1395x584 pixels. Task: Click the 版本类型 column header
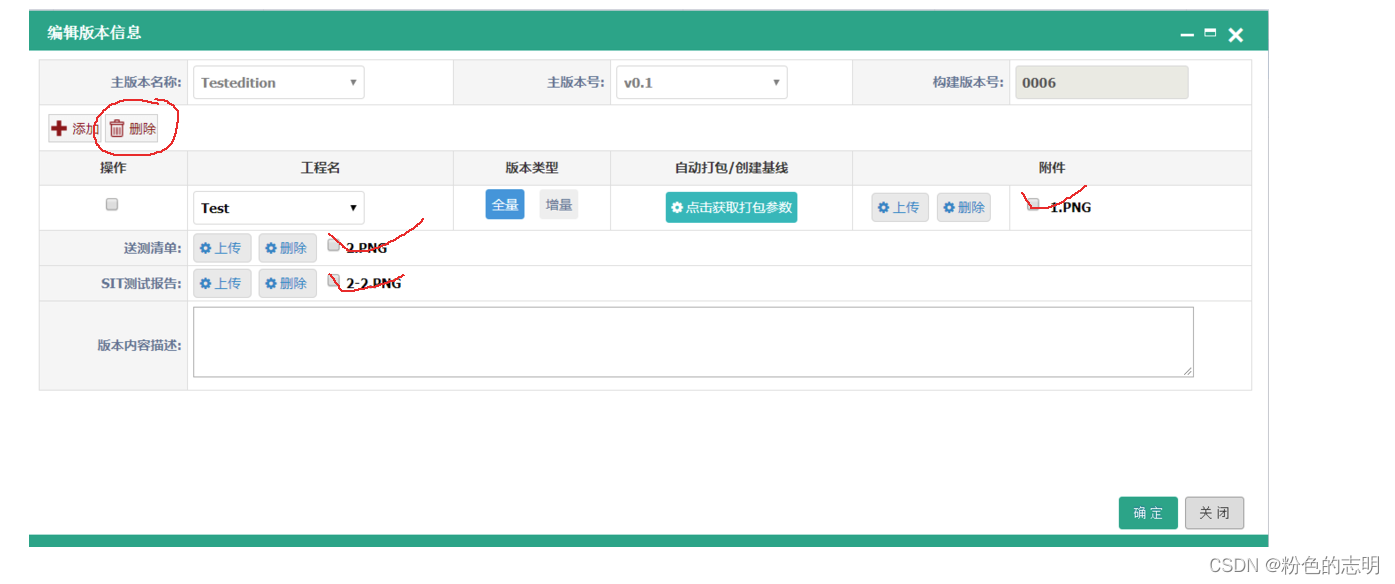pyautogui.click(x=531, y=168)
